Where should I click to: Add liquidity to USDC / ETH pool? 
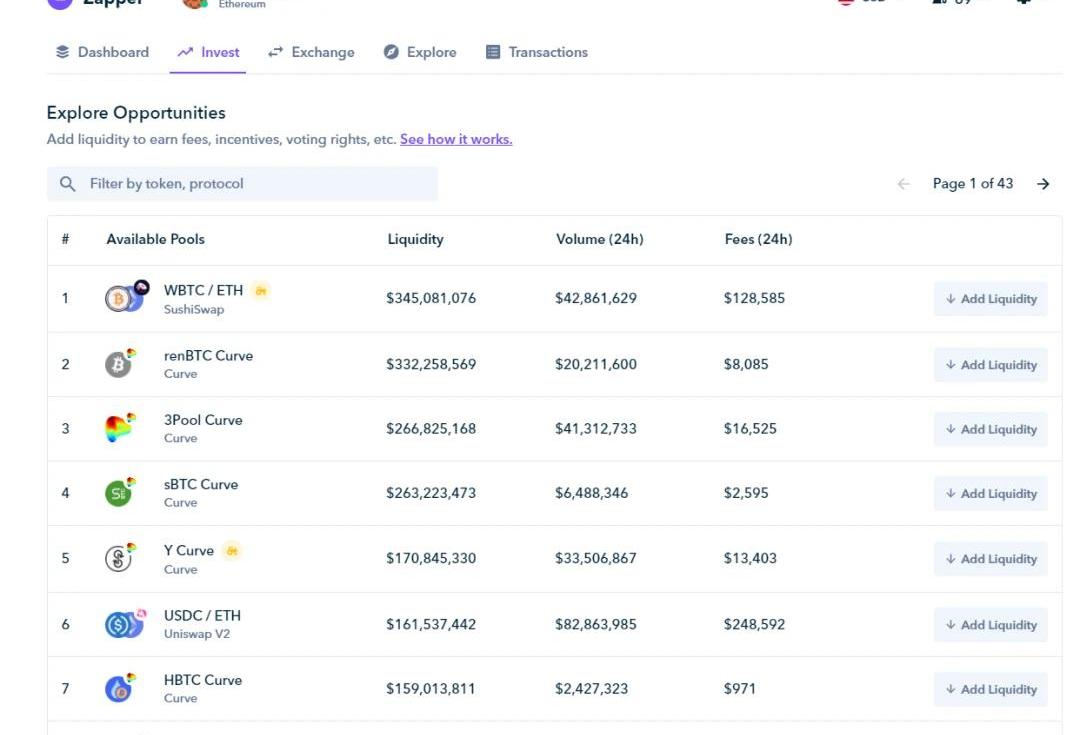(x=990, y=625)
